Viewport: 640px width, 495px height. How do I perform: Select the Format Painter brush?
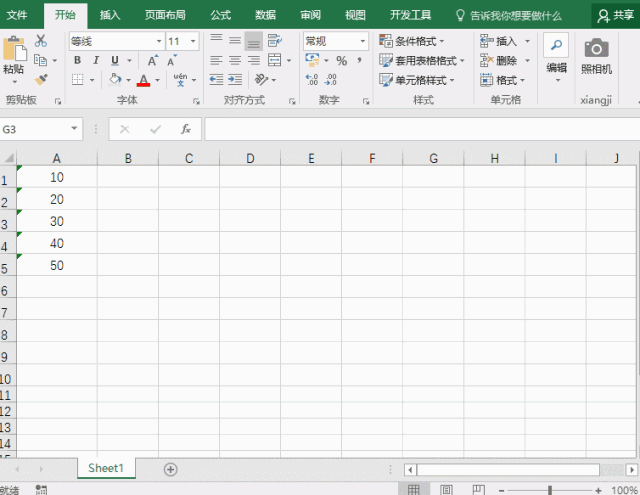coord(41,79)
